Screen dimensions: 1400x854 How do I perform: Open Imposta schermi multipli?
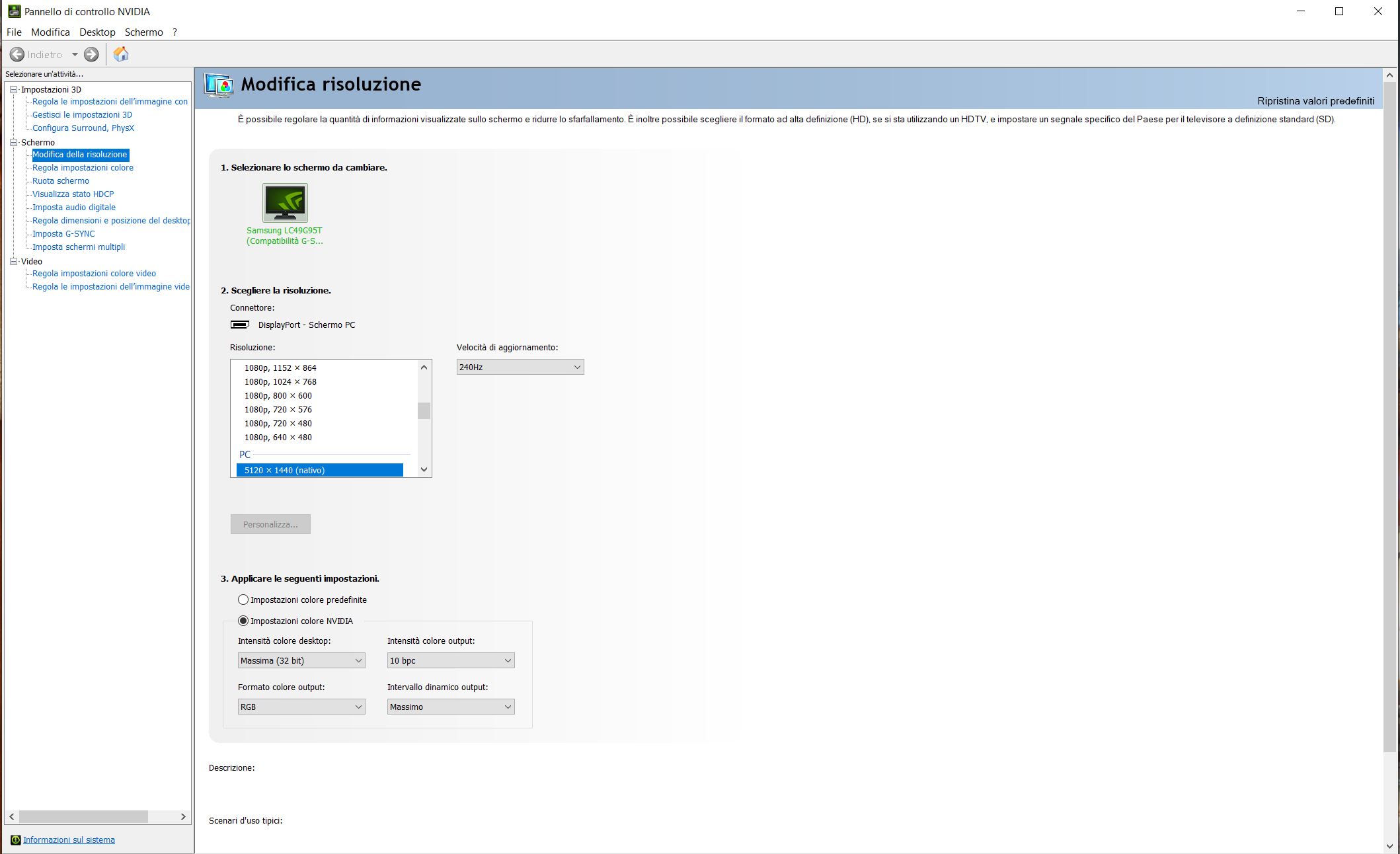[x=79, y=247]
